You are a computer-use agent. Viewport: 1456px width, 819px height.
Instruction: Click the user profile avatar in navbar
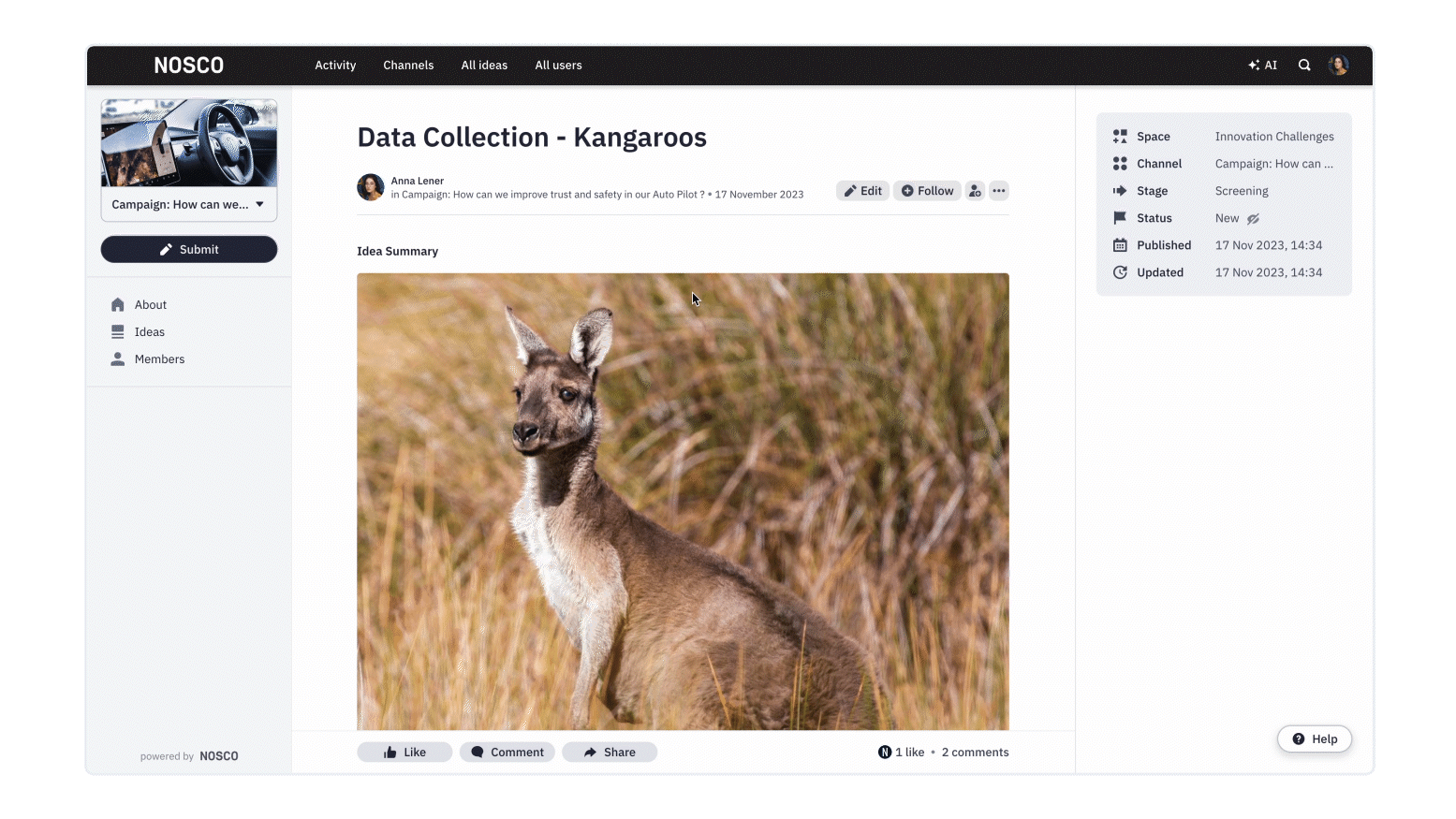[1338, 66]
